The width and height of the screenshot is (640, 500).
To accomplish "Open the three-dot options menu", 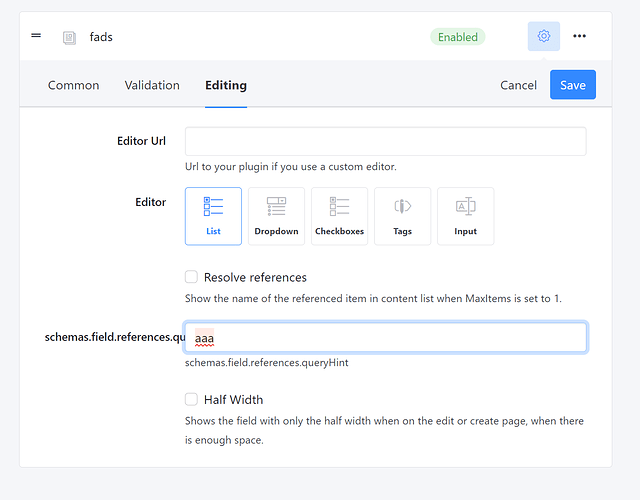I will tap(579, 36).
